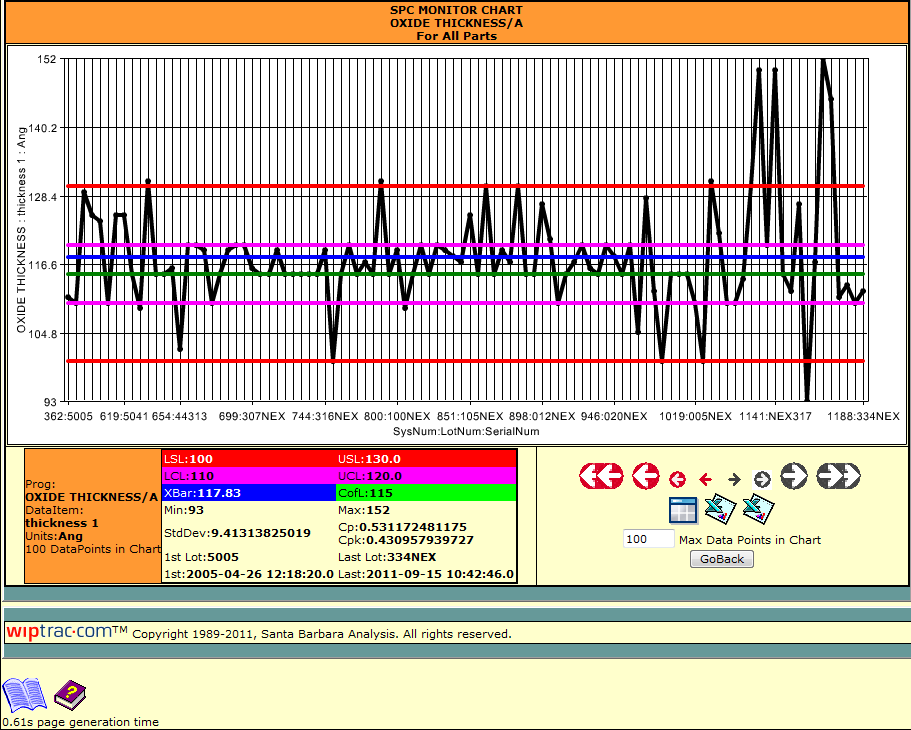
Task: Open the purple question-mark help book
Action: (x=71, y=694)
